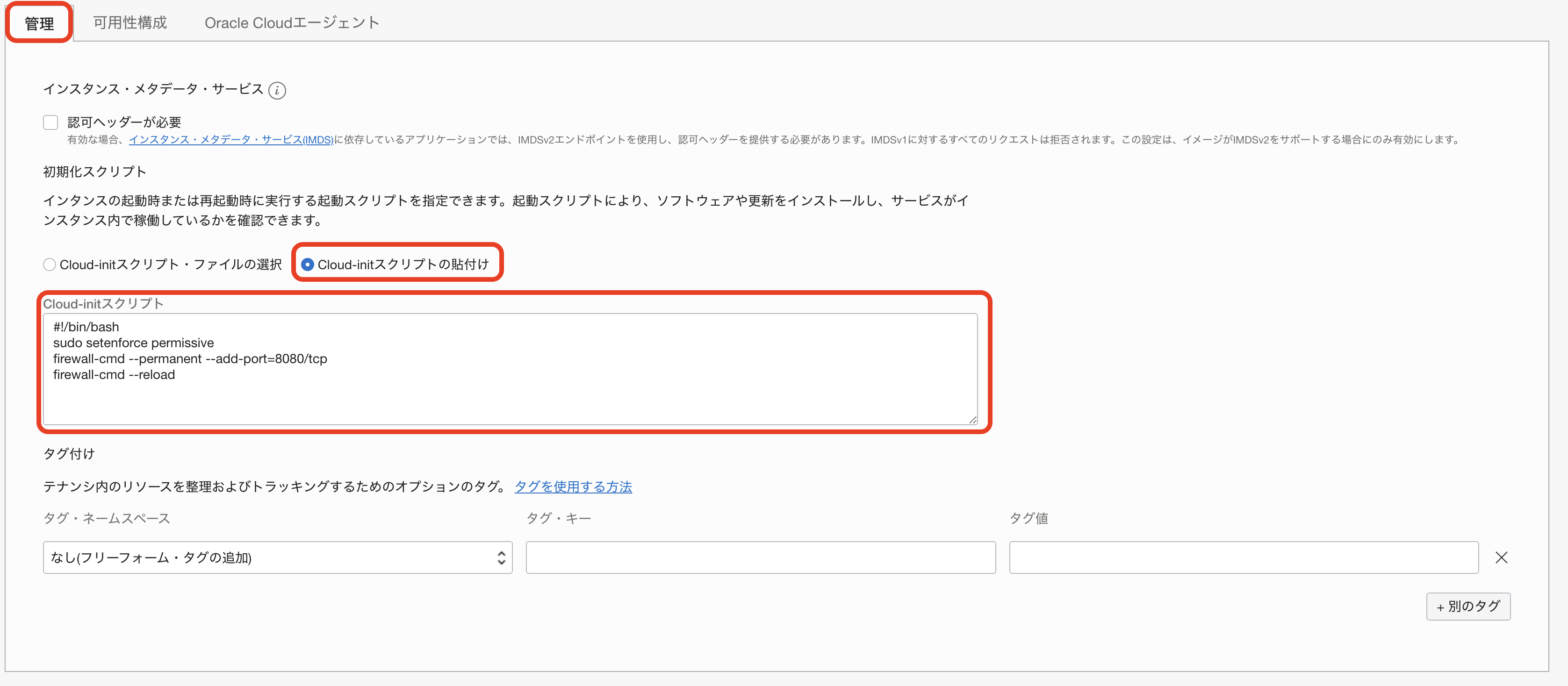
Task: Select Cloud-initスクリプト・ファイルの選択 radio option
Action: pyautogui.click(x=50, y=265)
